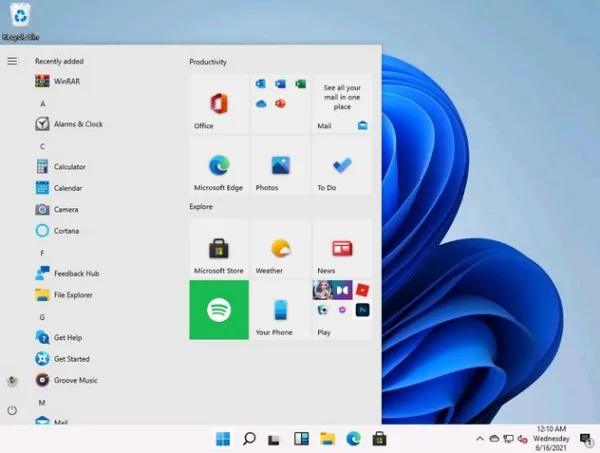Open the Mail live tile
This screenshot has height=453, width=600.
point(342,104)
